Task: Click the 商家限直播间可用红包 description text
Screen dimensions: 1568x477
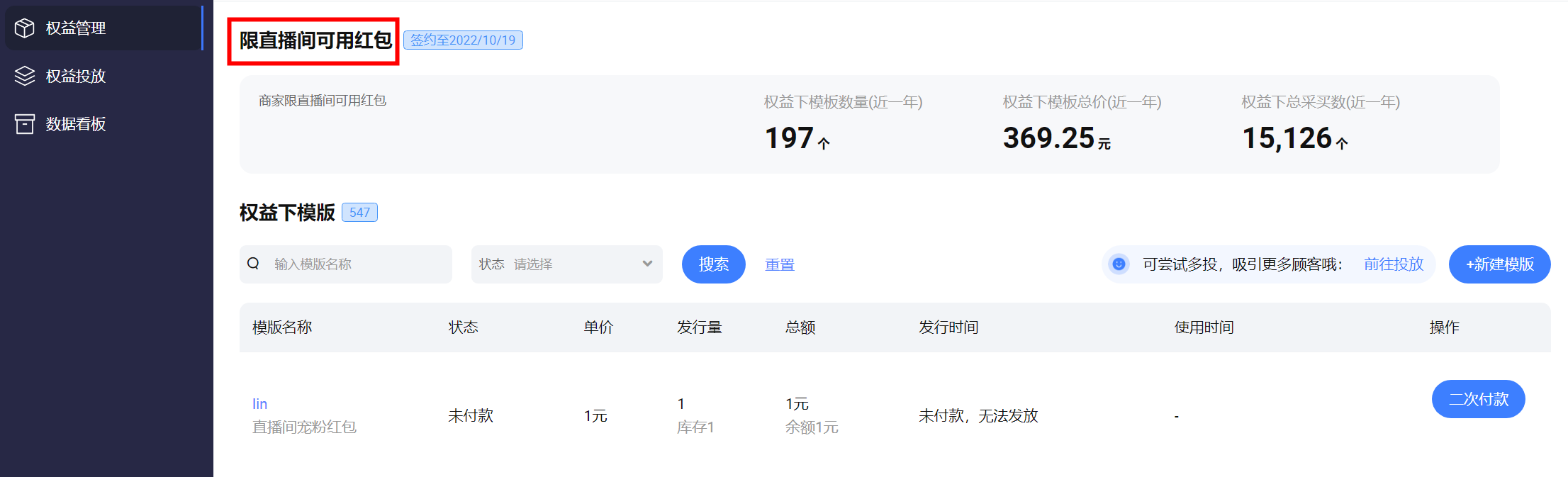Action: 323,101
